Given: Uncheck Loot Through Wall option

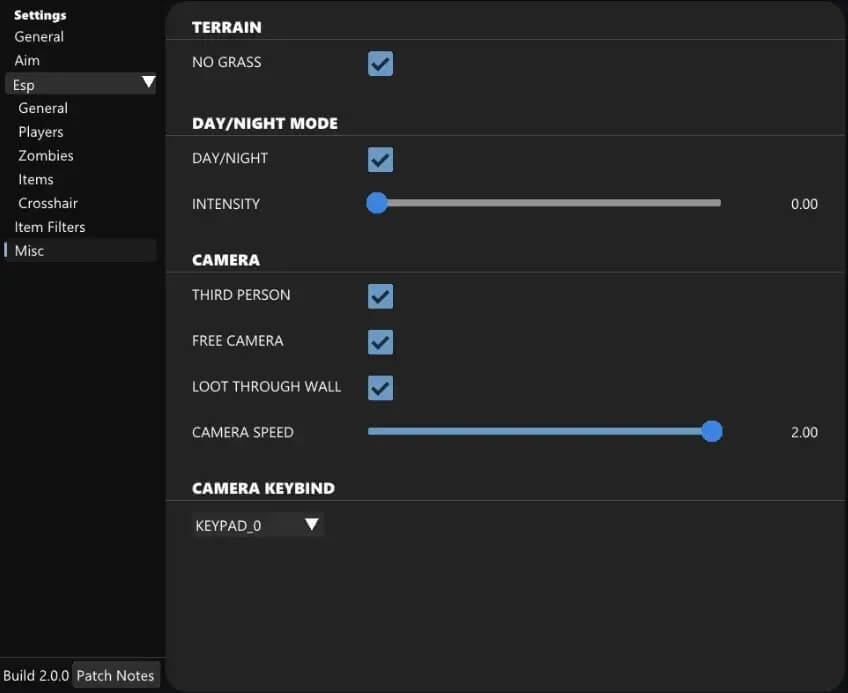Looking at the screenshot, I should pos(380,388).
